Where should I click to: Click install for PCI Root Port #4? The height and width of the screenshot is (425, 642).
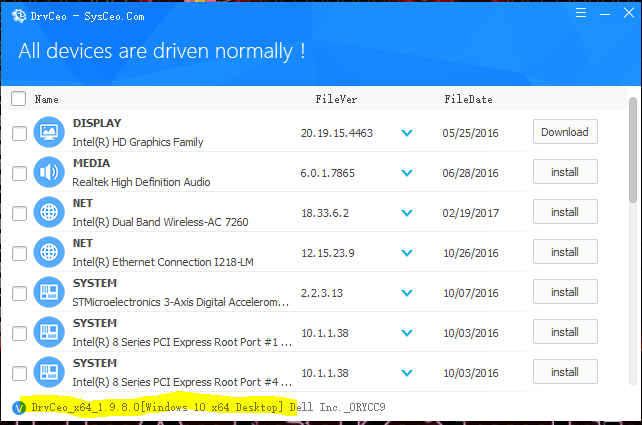[x=565, y=372]
